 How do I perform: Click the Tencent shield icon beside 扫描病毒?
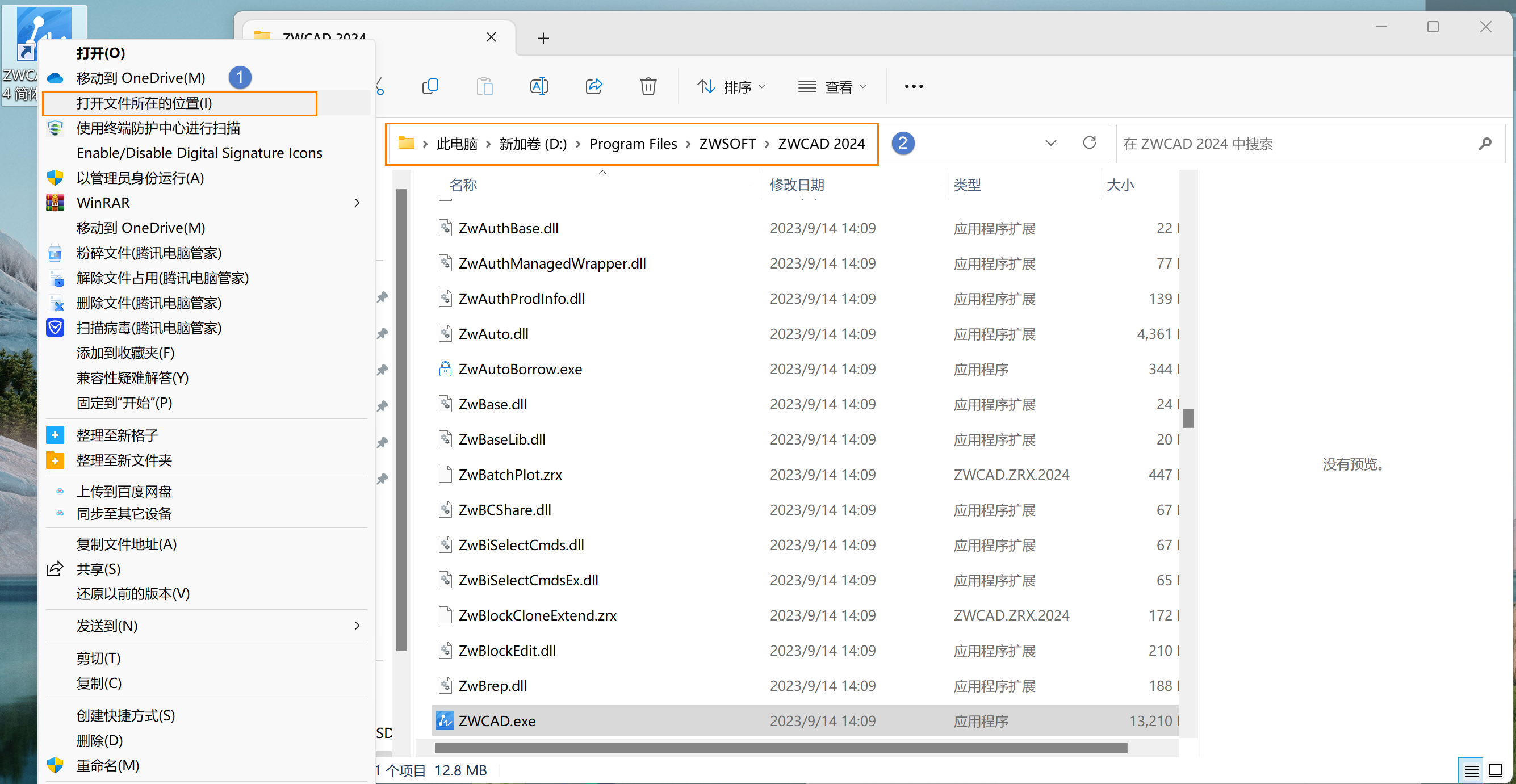[x=55, y=327]
